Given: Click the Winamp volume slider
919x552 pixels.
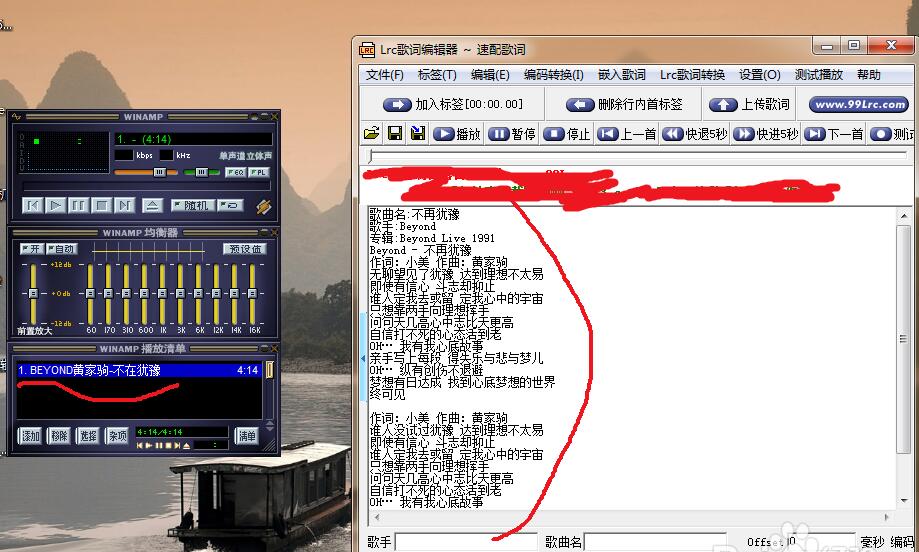Looking at the screenshot, I should coord(146,172).
